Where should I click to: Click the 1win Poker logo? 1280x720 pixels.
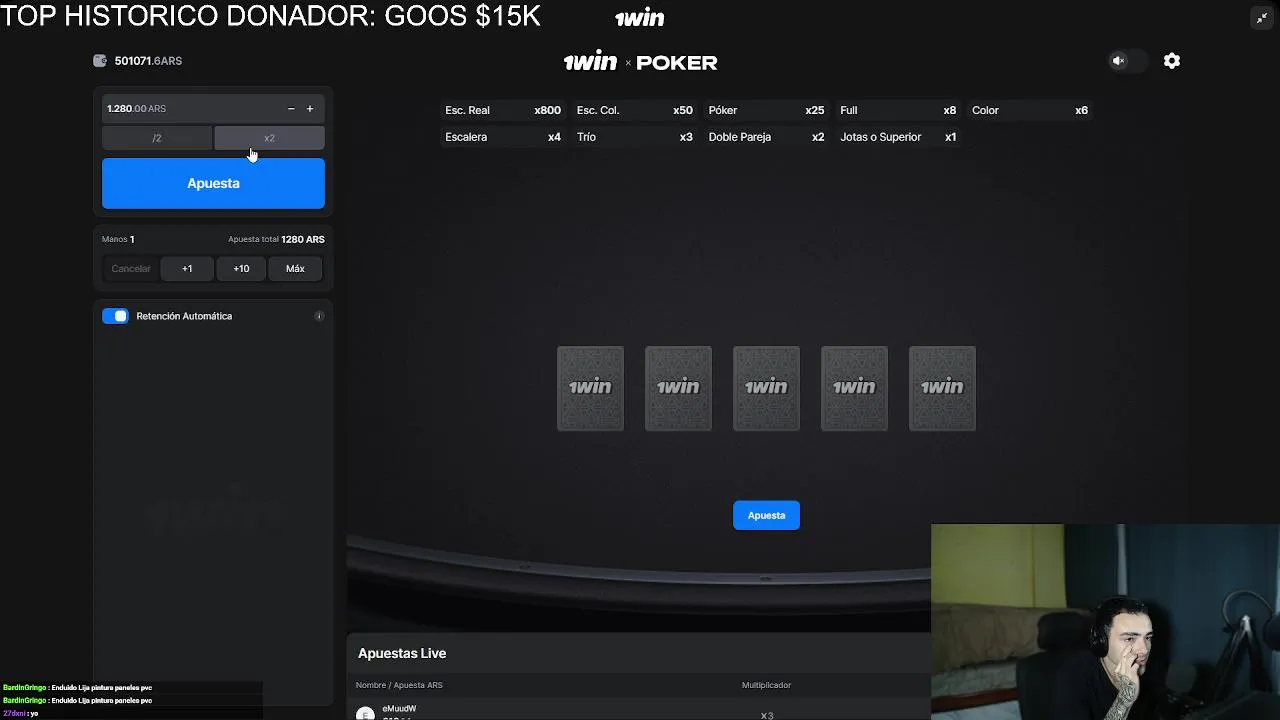[640, 62]
